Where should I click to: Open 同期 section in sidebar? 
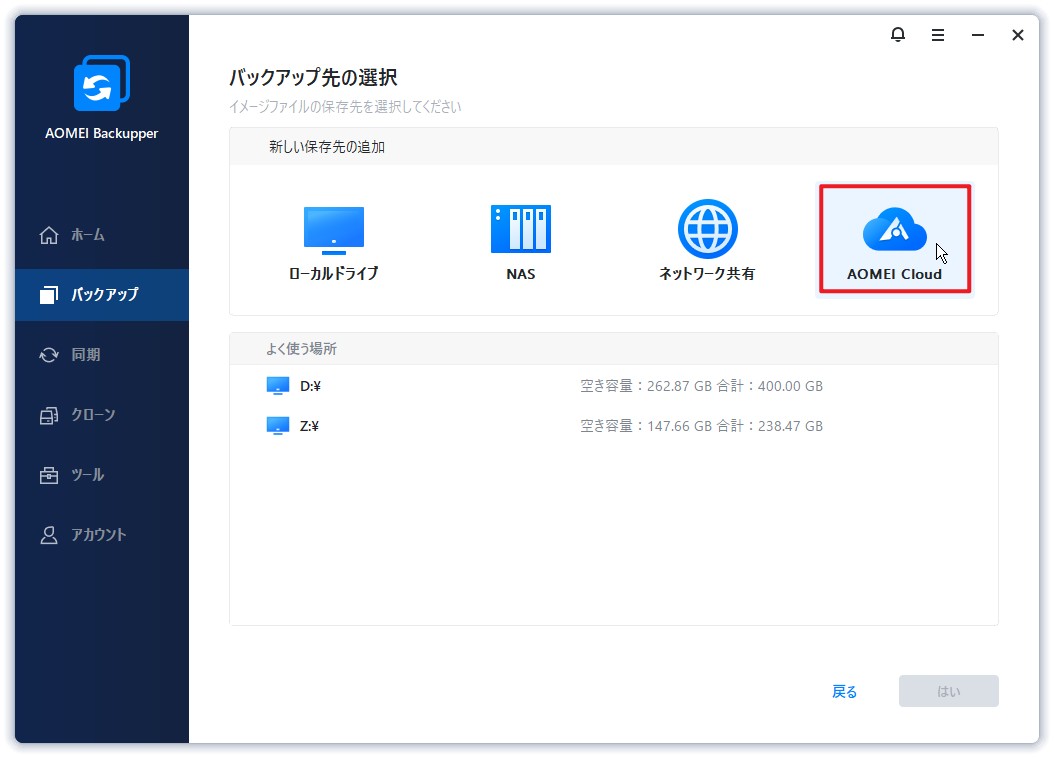pos(102,354)
